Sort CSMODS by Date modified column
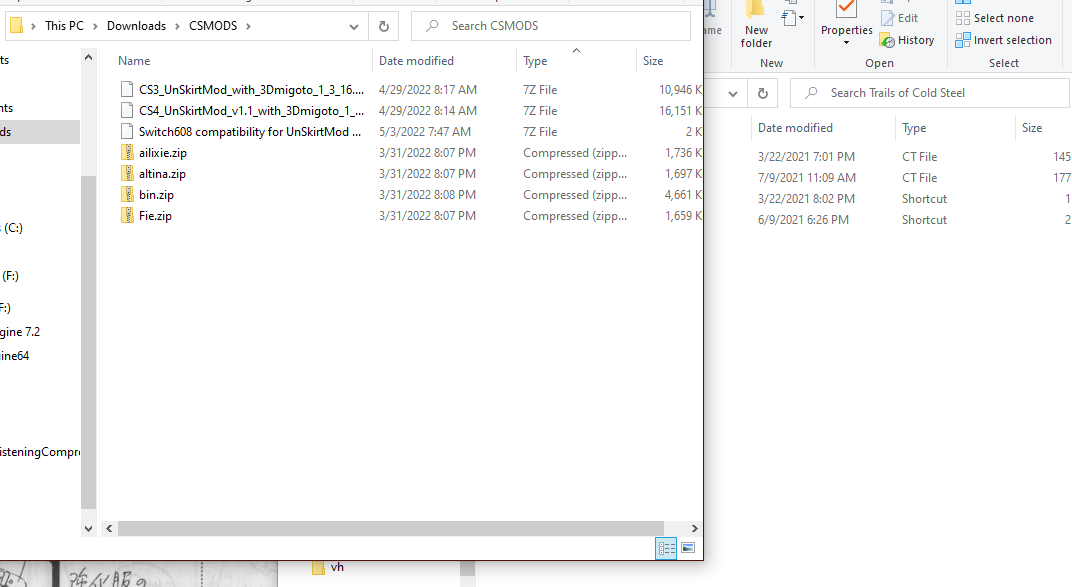The width and height of the screenshot is (1072, 587). pyautogui.click(x=416, y=61)
